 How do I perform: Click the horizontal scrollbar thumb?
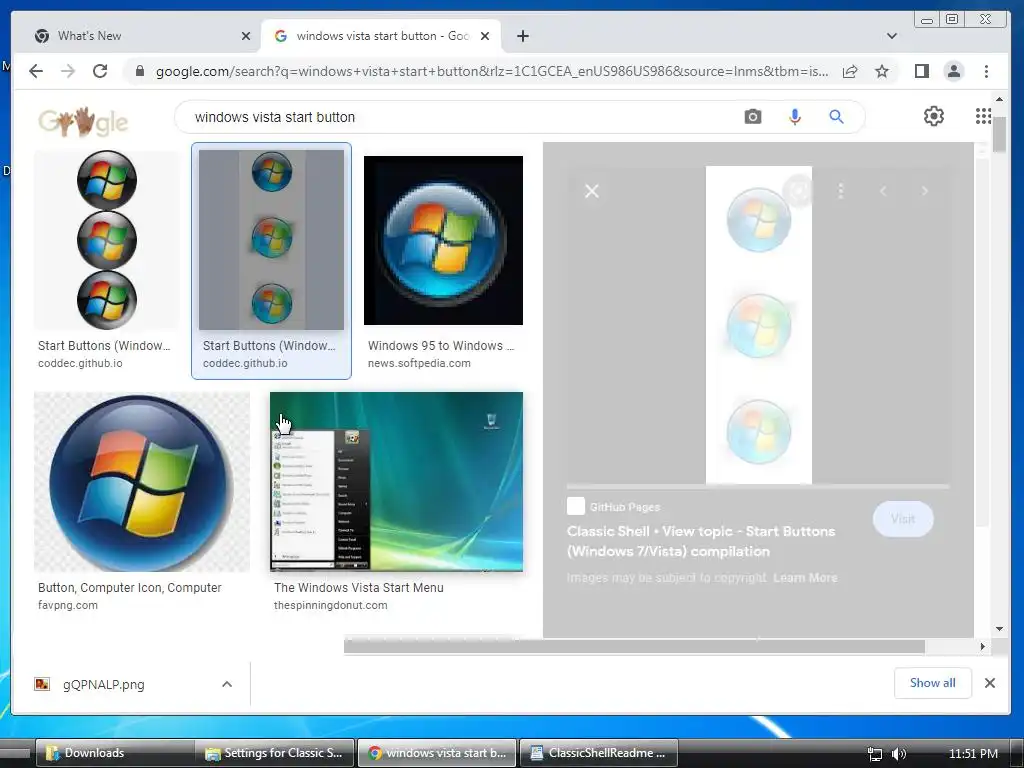634,647
